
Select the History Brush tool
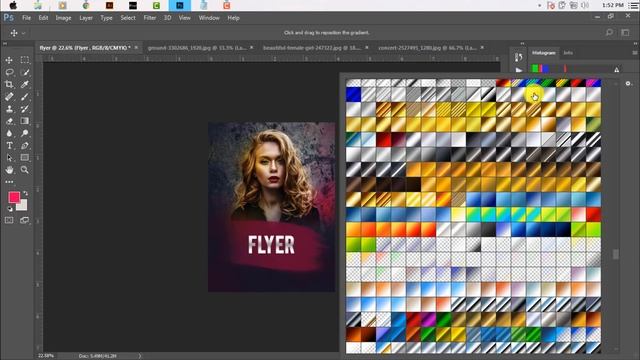[24, 109]
